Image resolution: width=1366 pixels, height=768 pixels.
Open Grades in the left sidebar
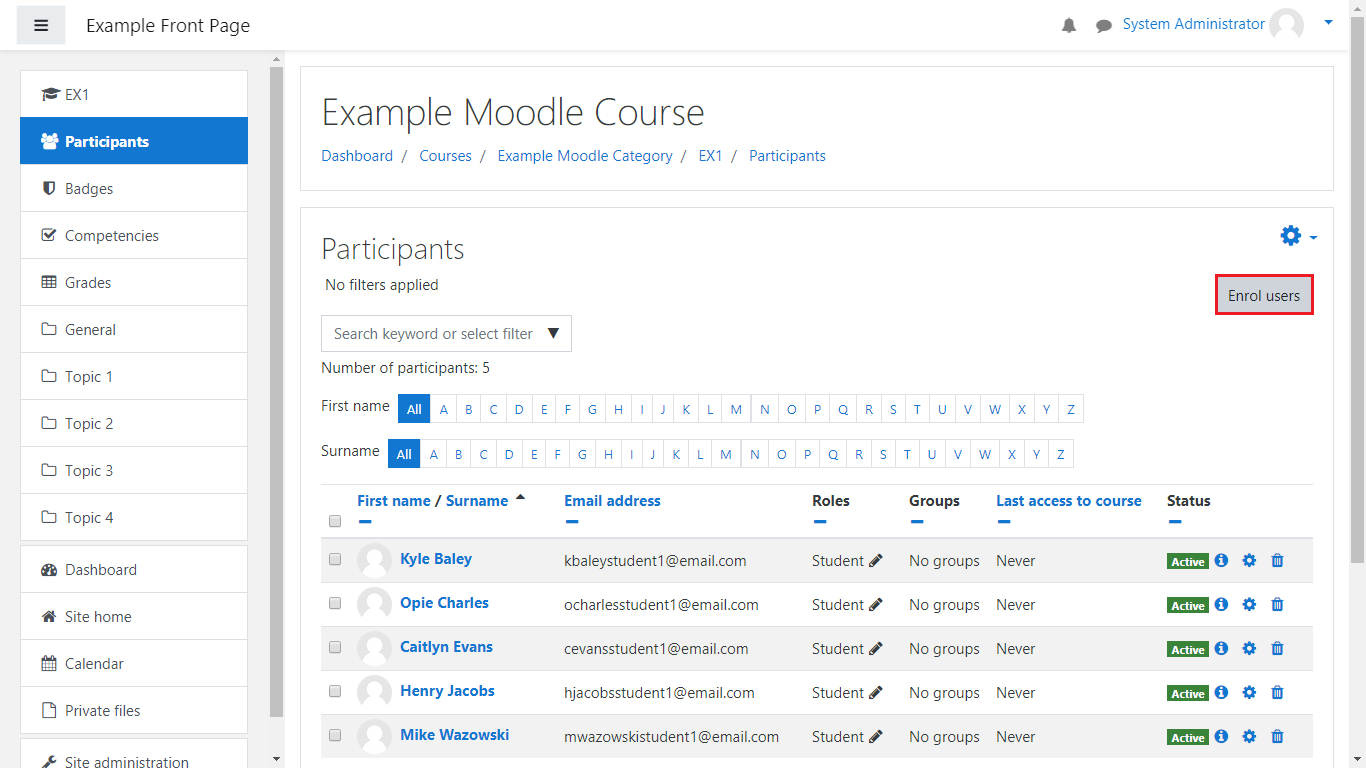(88, 283)
